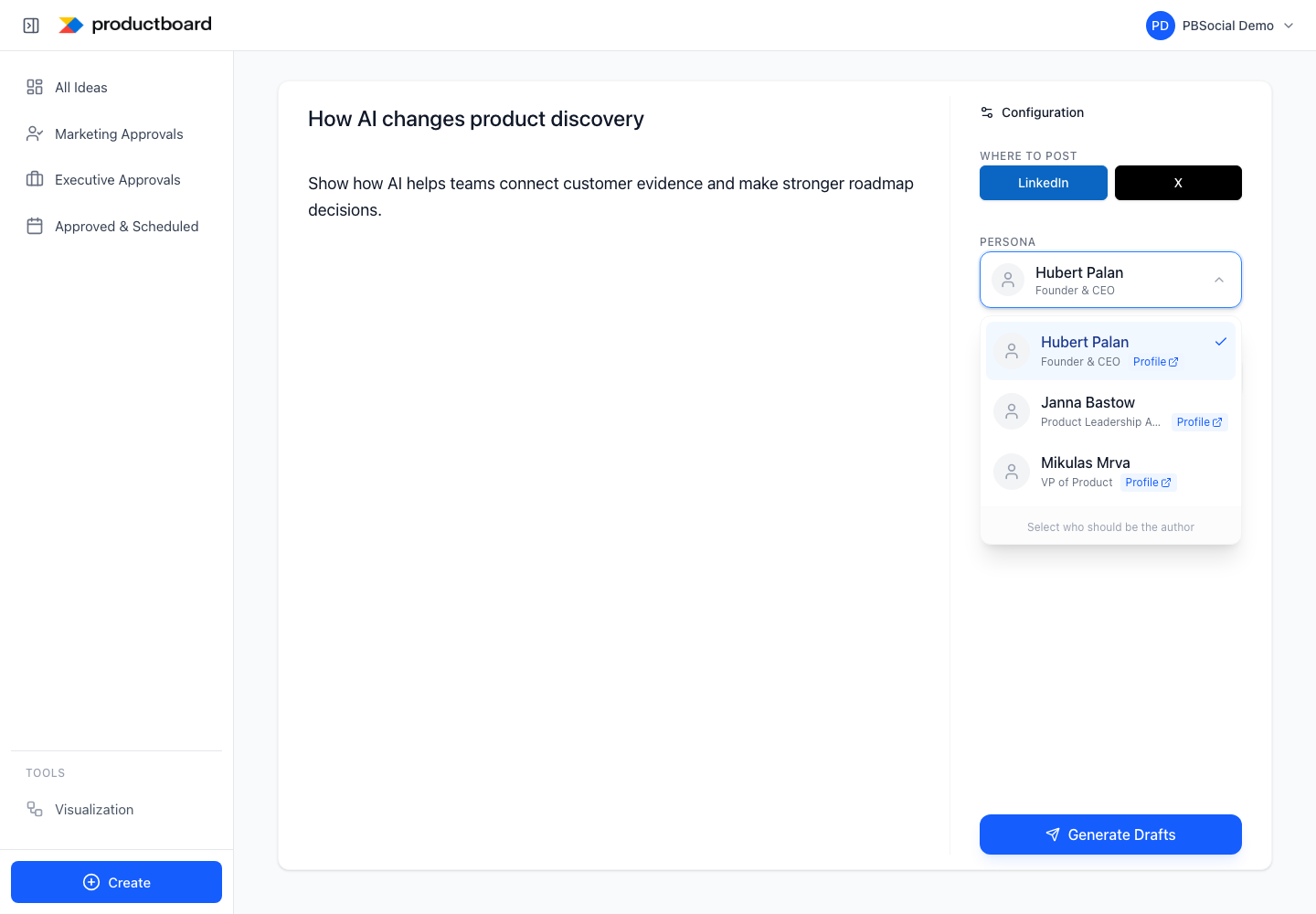The image size is (1316, 914).
Task: Click the idea description text
Action: click(x=610, y=197)
